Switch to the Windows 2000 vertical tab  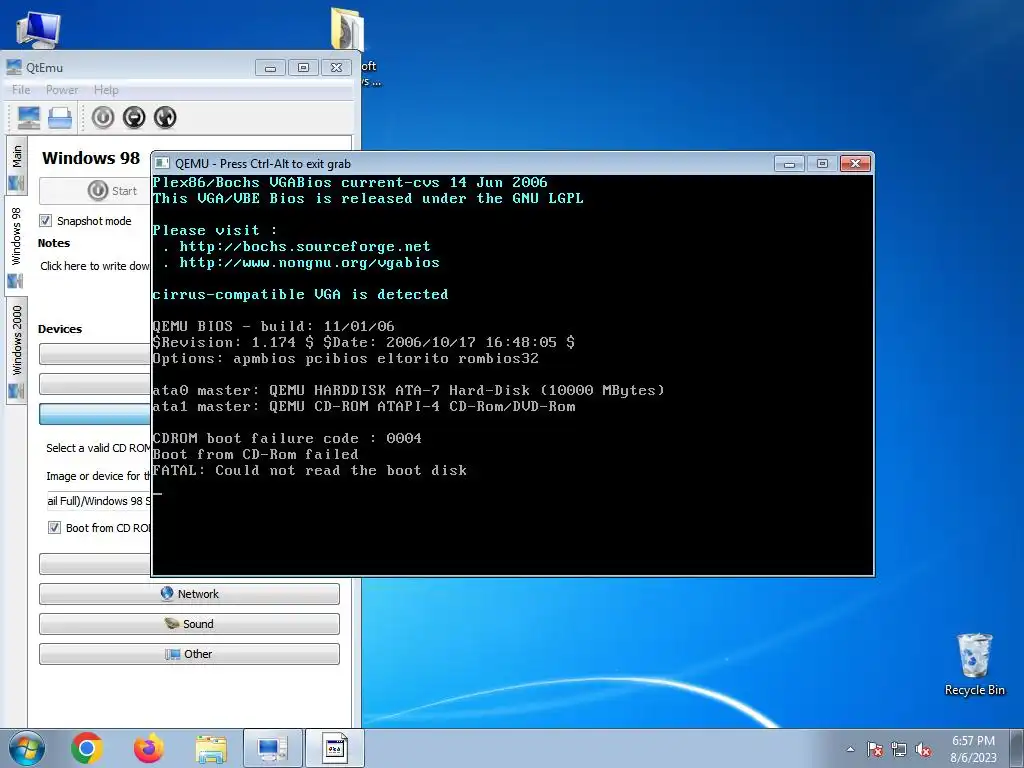16,351
